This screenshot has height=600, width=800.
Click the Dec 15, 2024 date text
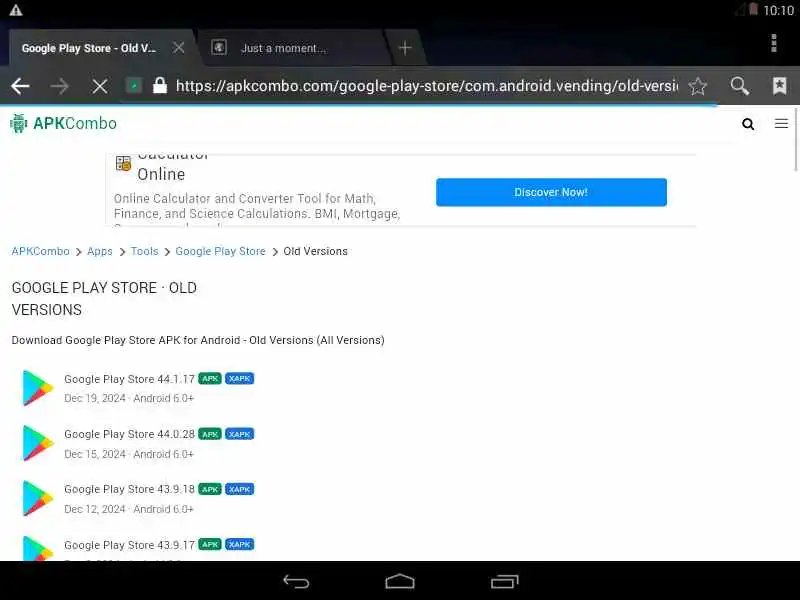[95, 454]
